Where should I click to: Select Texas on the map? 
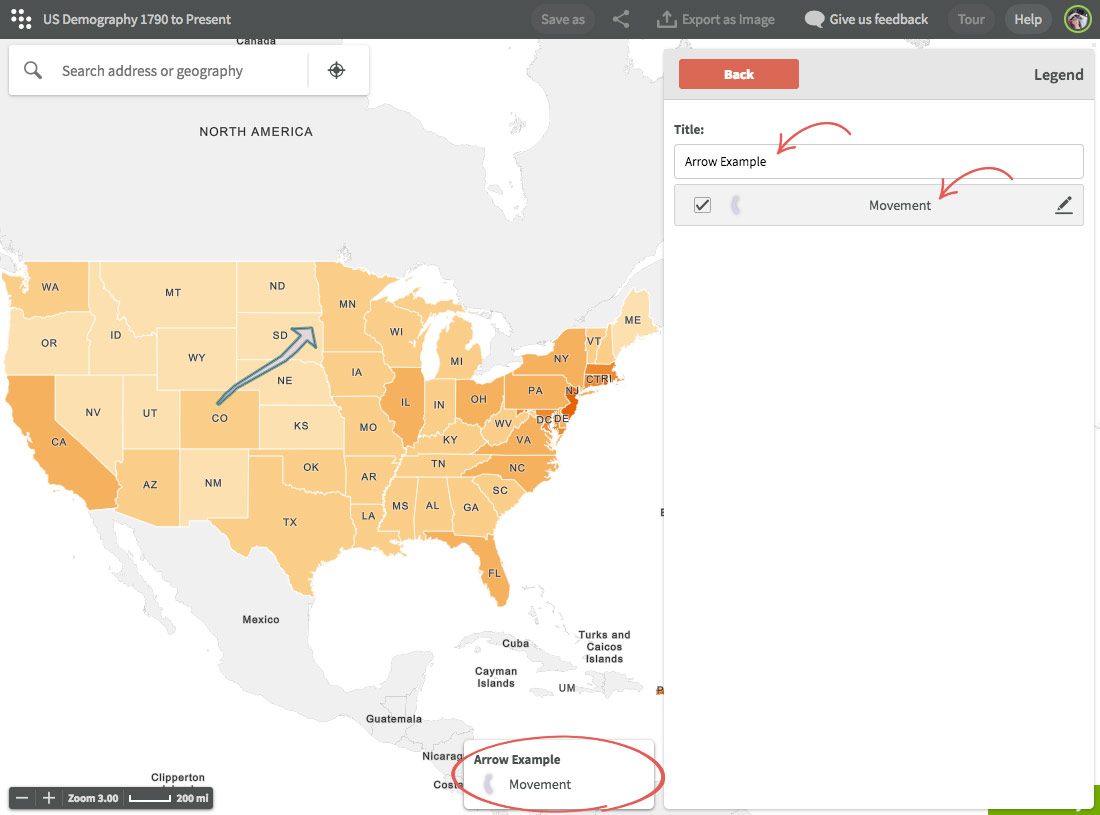coord(290,522)
